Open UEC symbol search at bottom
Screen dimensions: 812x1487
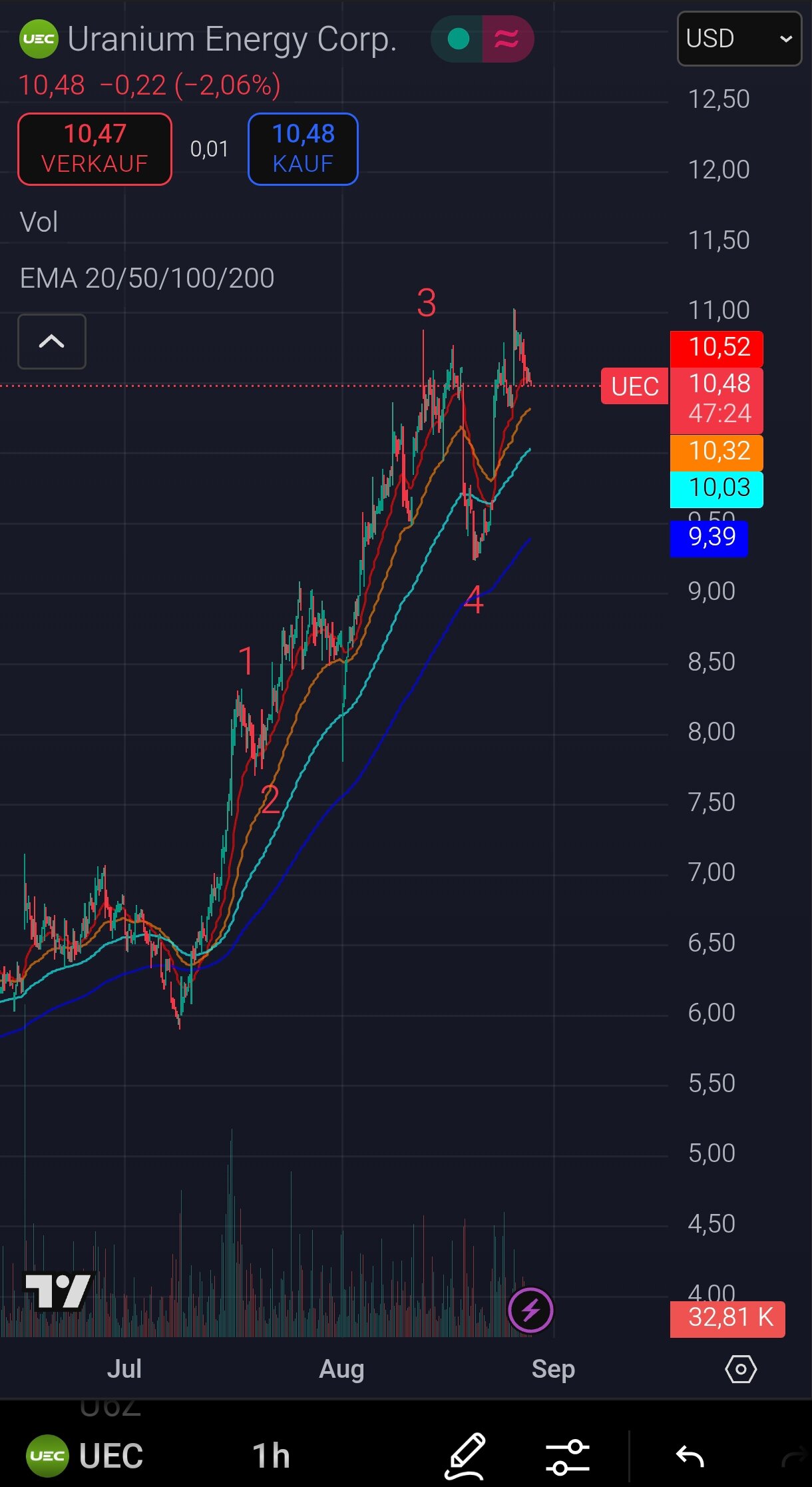[85, 1456]
